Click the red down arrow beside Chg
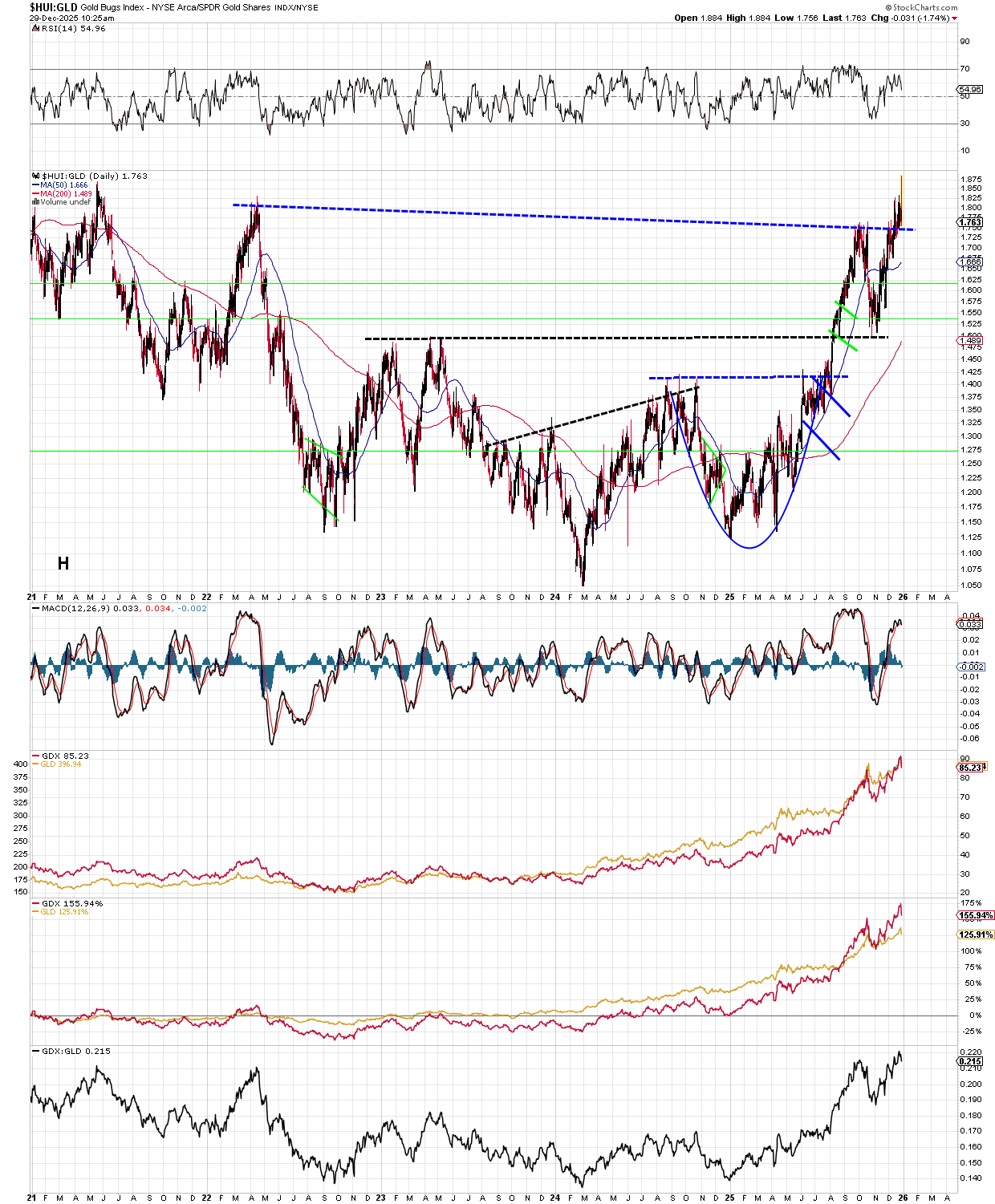 [954, 18]
